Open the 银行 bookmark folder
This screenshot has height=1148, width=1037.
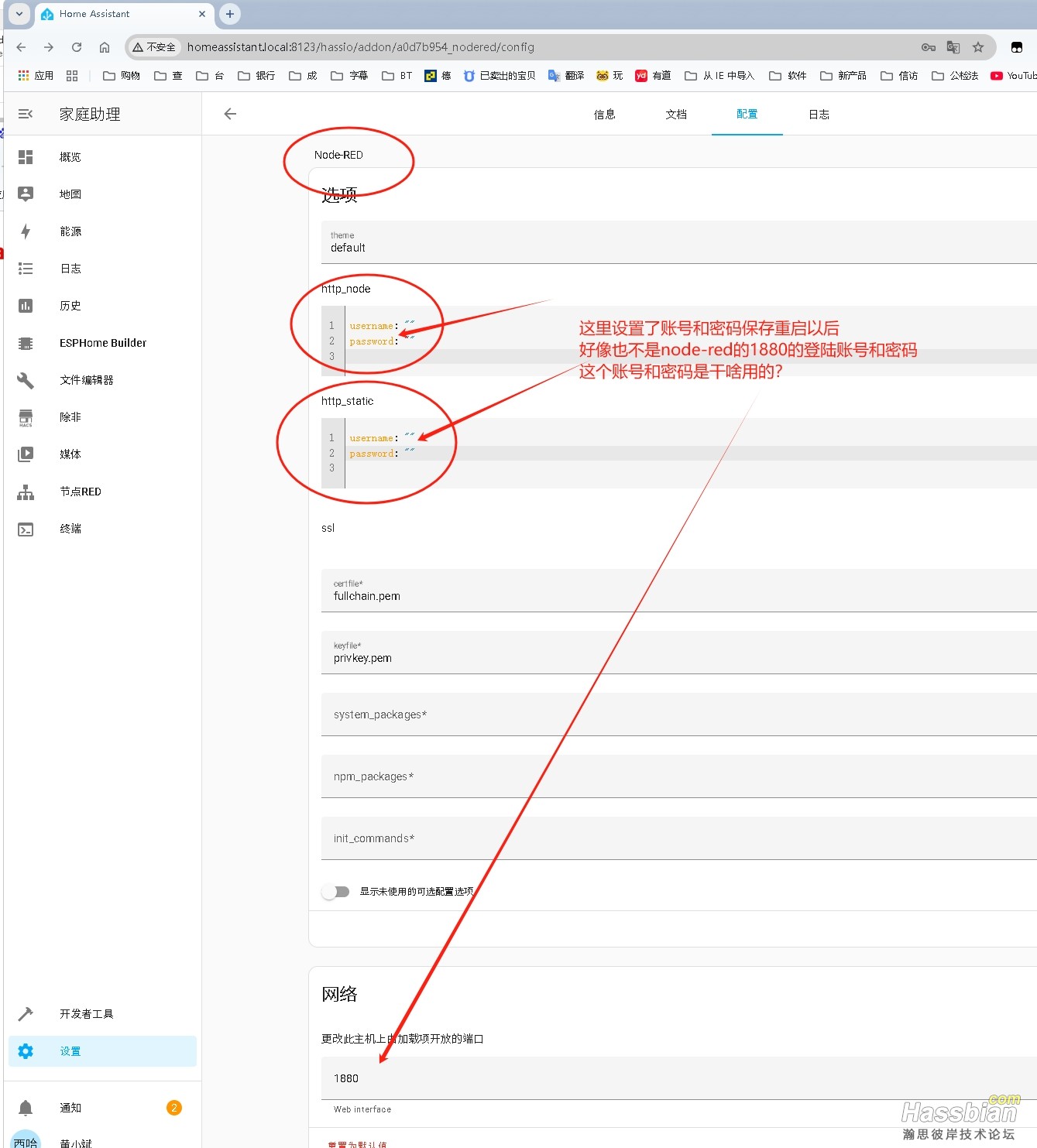(x=256, y=75)
